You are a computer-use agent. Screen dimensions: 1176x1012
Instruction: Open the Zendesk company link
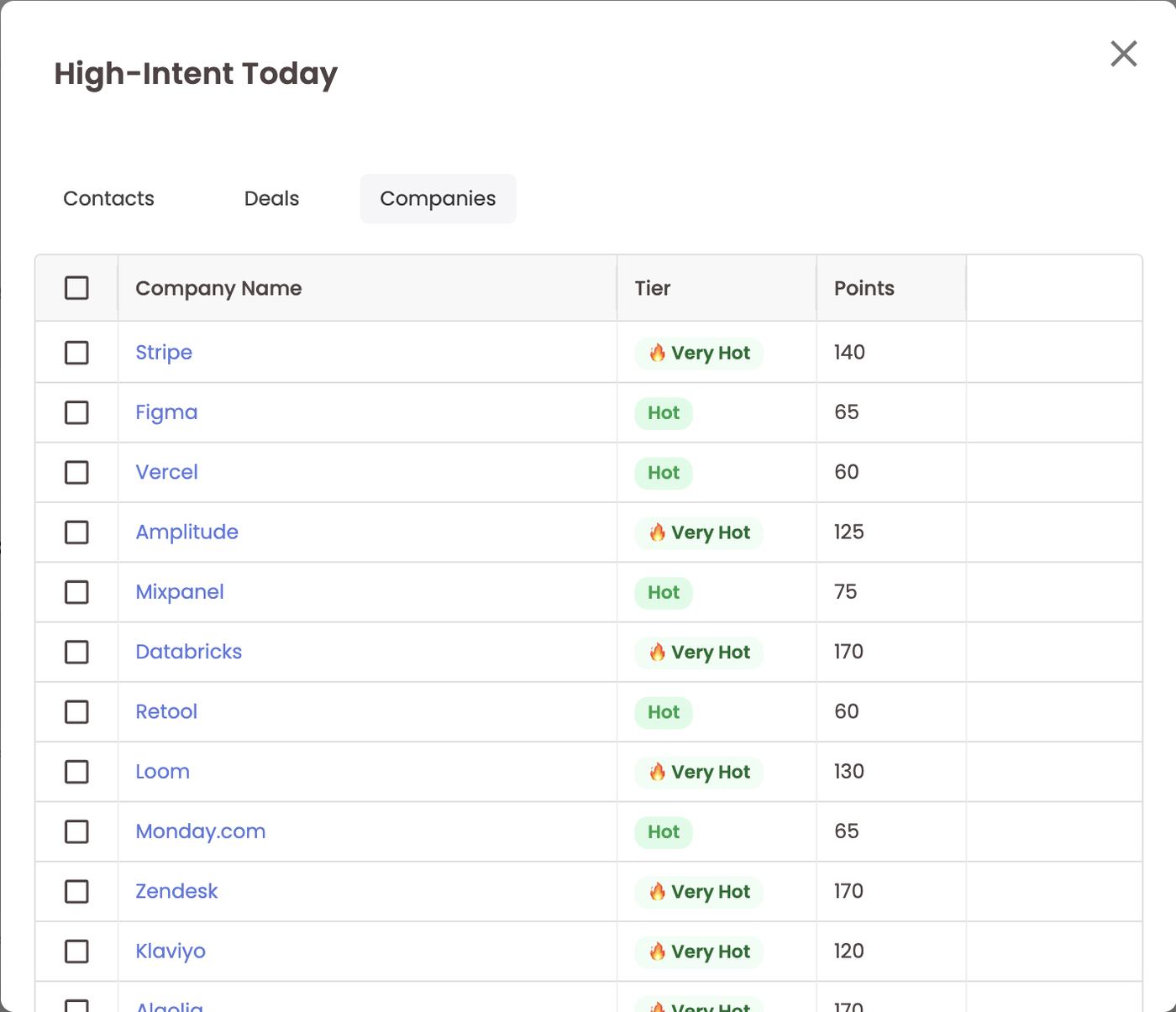coord(176,891)
